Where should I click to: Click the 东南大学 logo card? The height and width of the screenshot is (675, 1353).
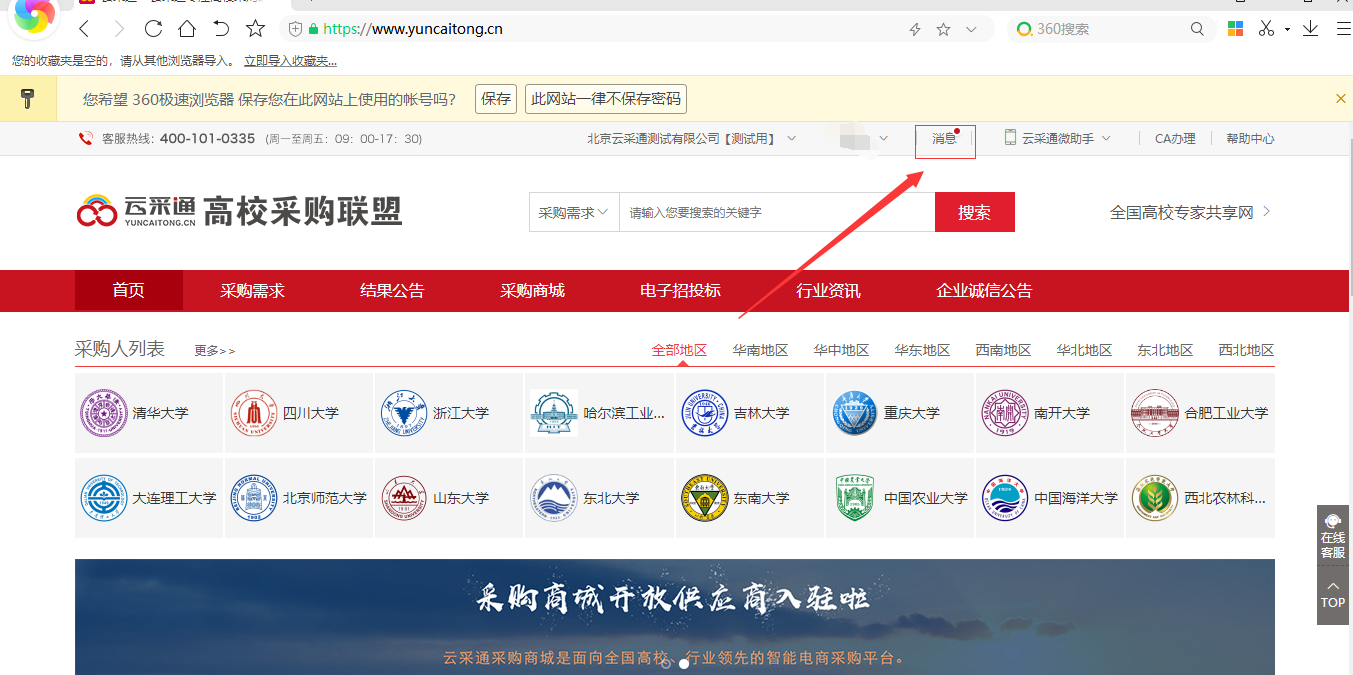point(750,498)
